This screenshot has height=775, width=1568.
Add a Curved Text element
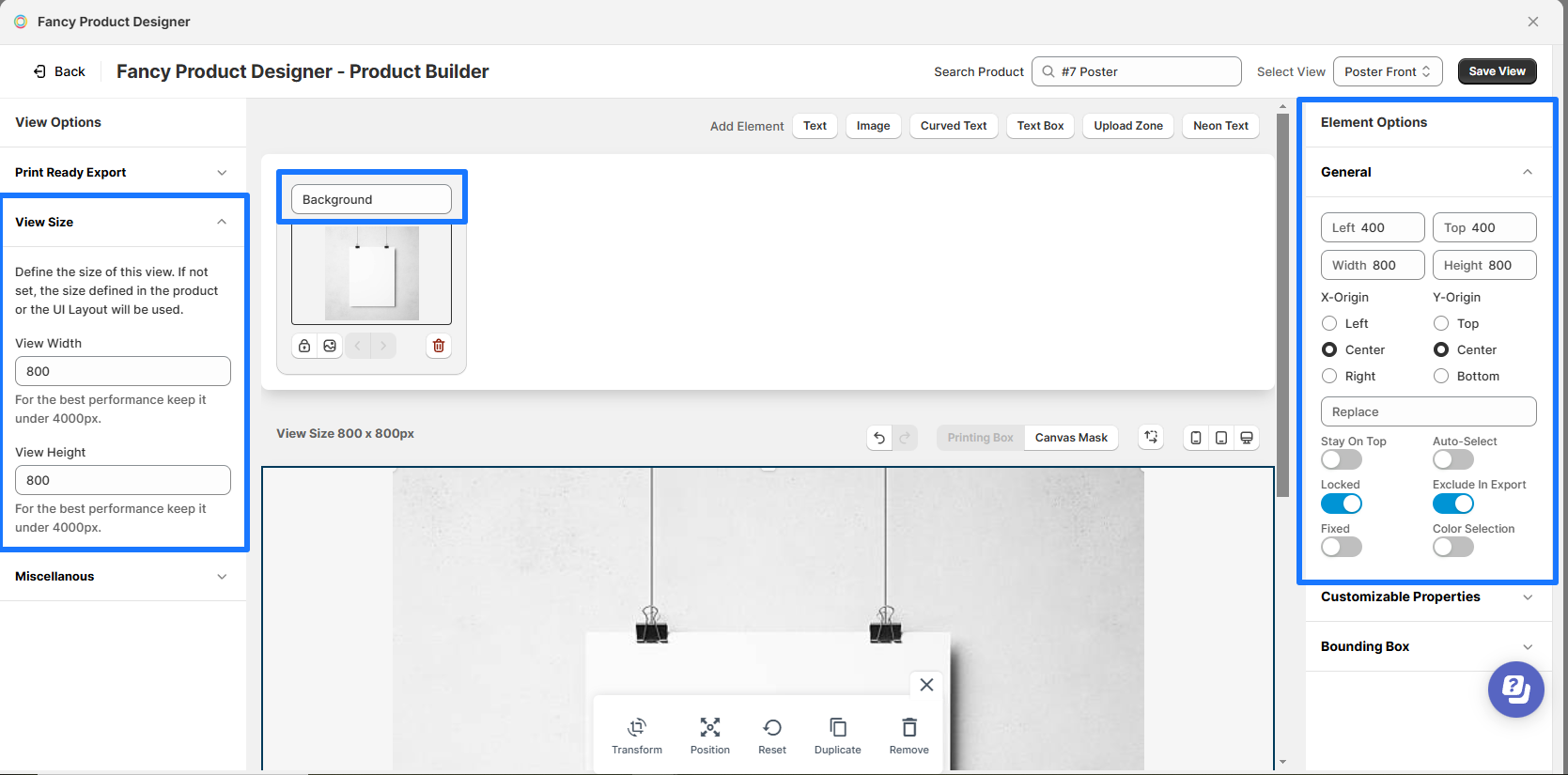(x=954, y=126)
